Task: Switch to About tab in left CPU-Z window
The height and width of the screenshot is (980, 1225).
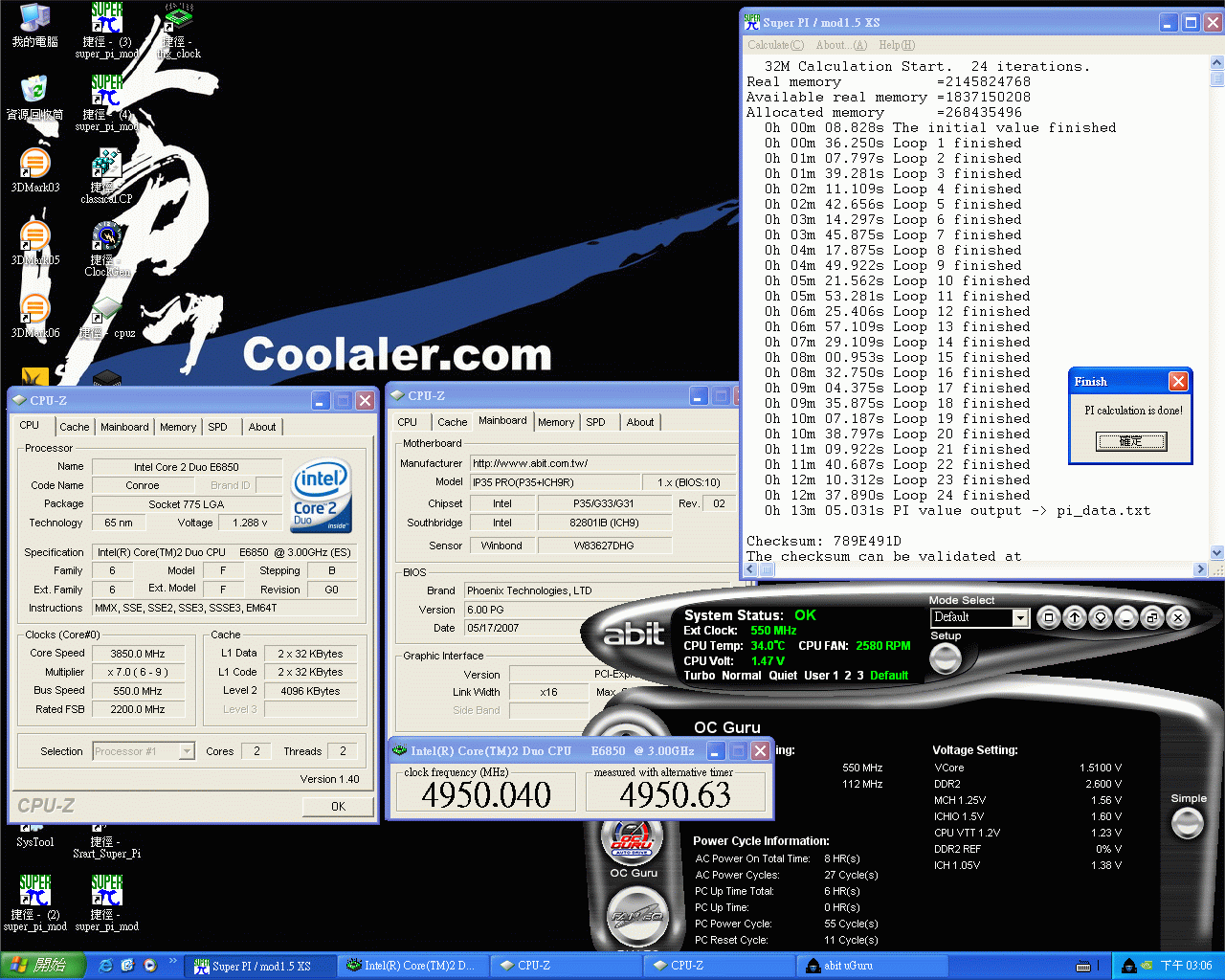Action: pos(262,427)
